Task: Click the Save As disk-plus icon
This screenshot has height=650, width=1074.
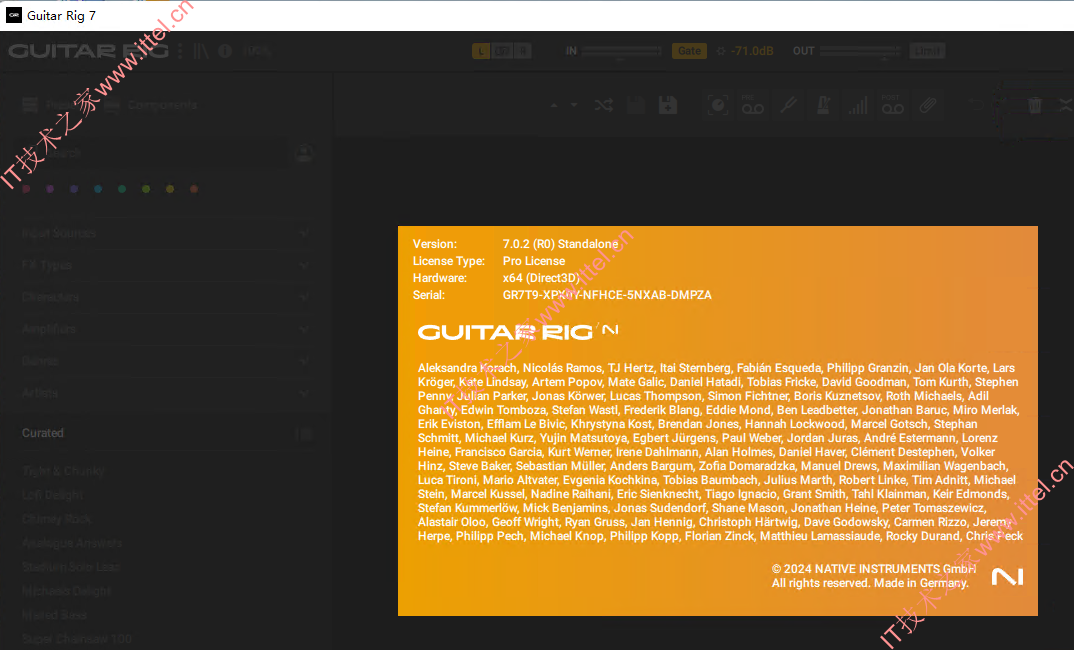Action: (668, 105)
